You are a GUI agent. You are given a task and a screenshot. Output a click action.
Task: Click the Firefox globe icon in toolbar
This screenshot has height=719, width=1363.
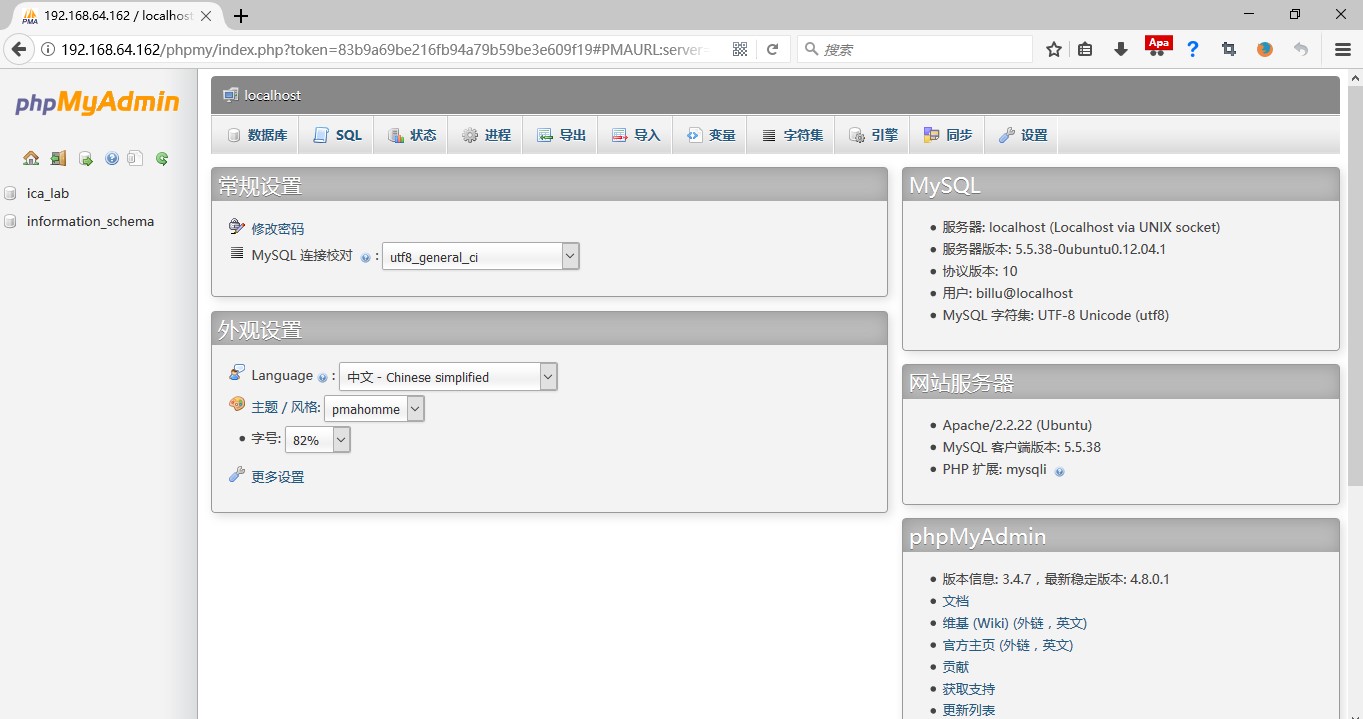pyautogui.click(x=1265, y=49)
